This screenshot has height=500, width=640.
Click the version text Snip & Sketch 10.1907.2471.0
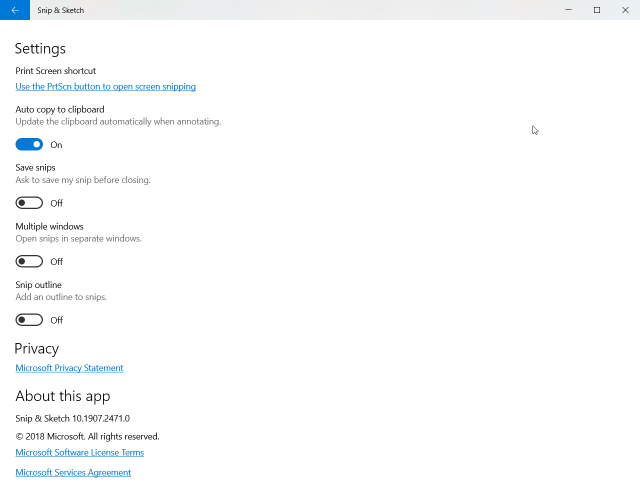(73, 418)
